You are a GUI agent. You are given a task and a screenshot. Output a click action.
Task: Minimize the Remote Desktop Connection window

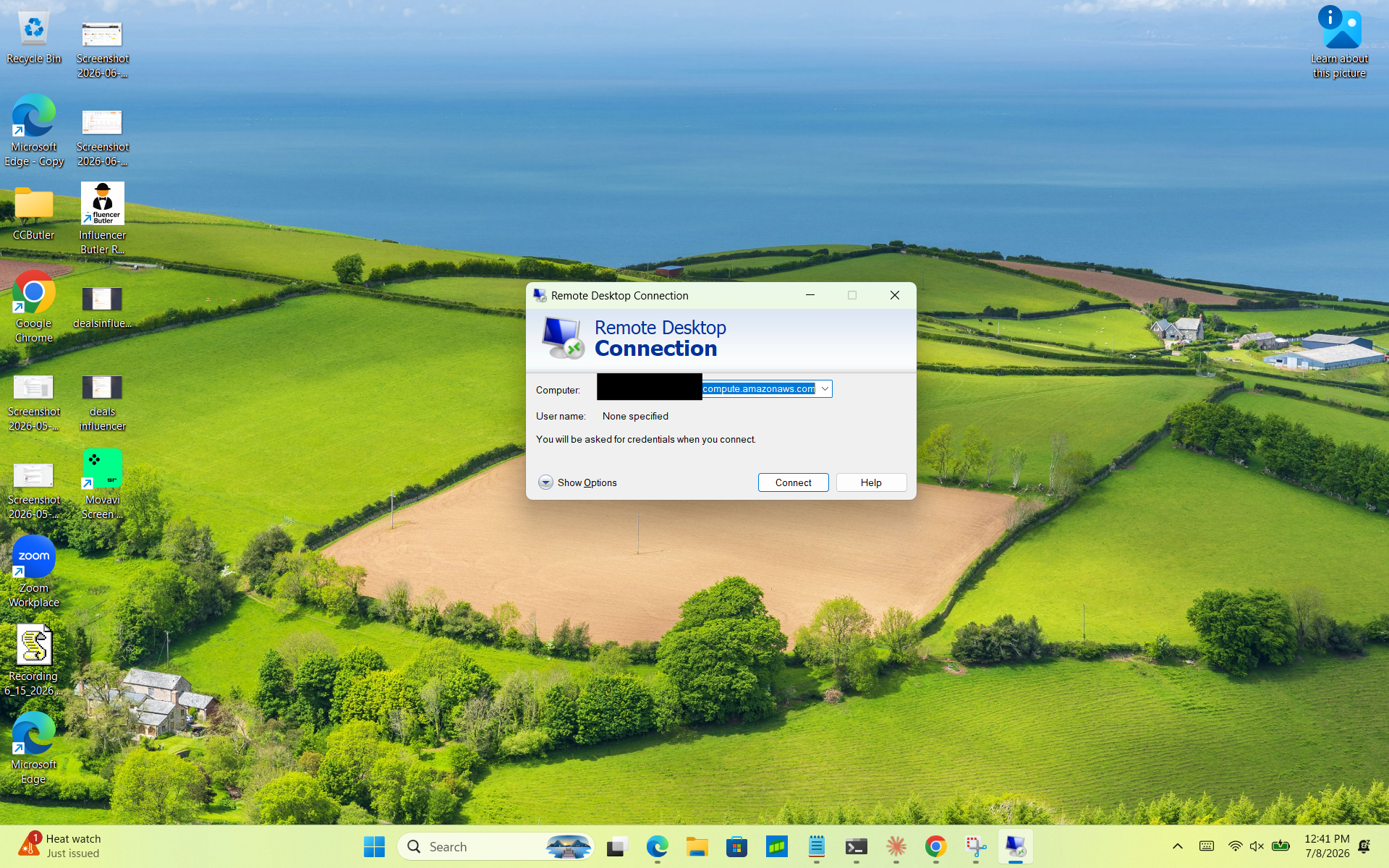coord(810,295)
